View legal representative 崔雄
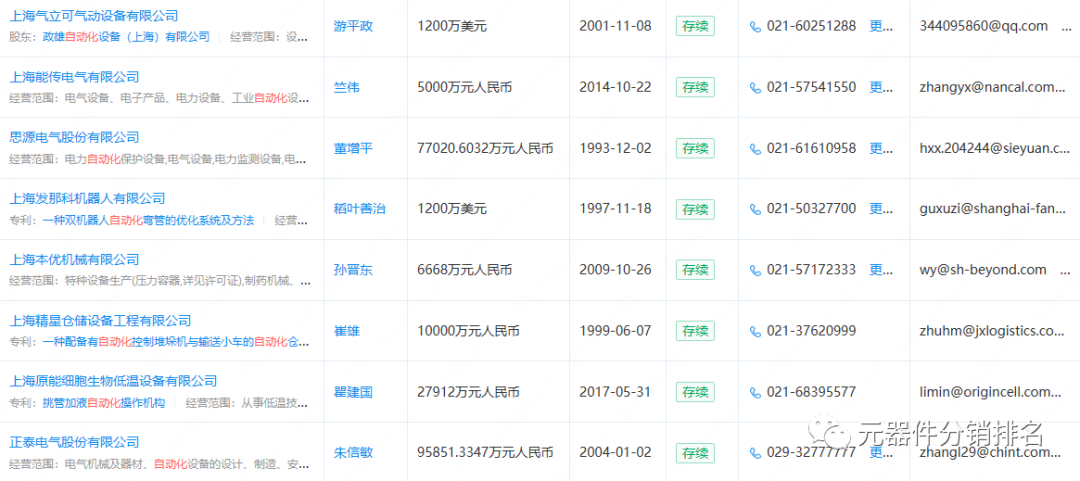 346,331
